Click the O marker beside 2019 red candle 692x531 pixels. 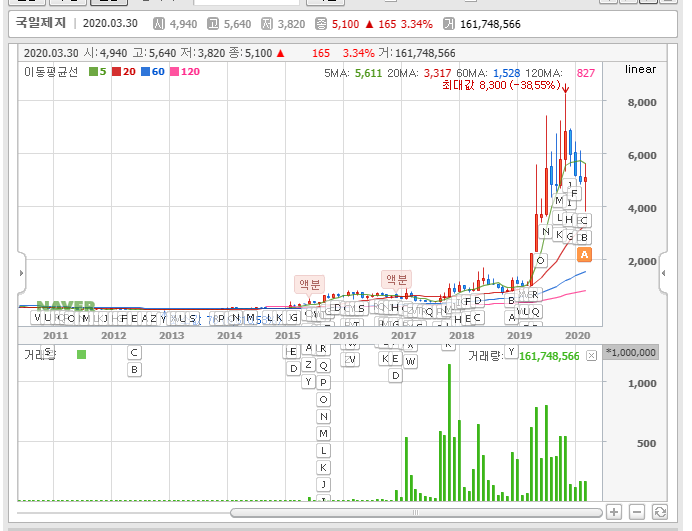(540, 260)
